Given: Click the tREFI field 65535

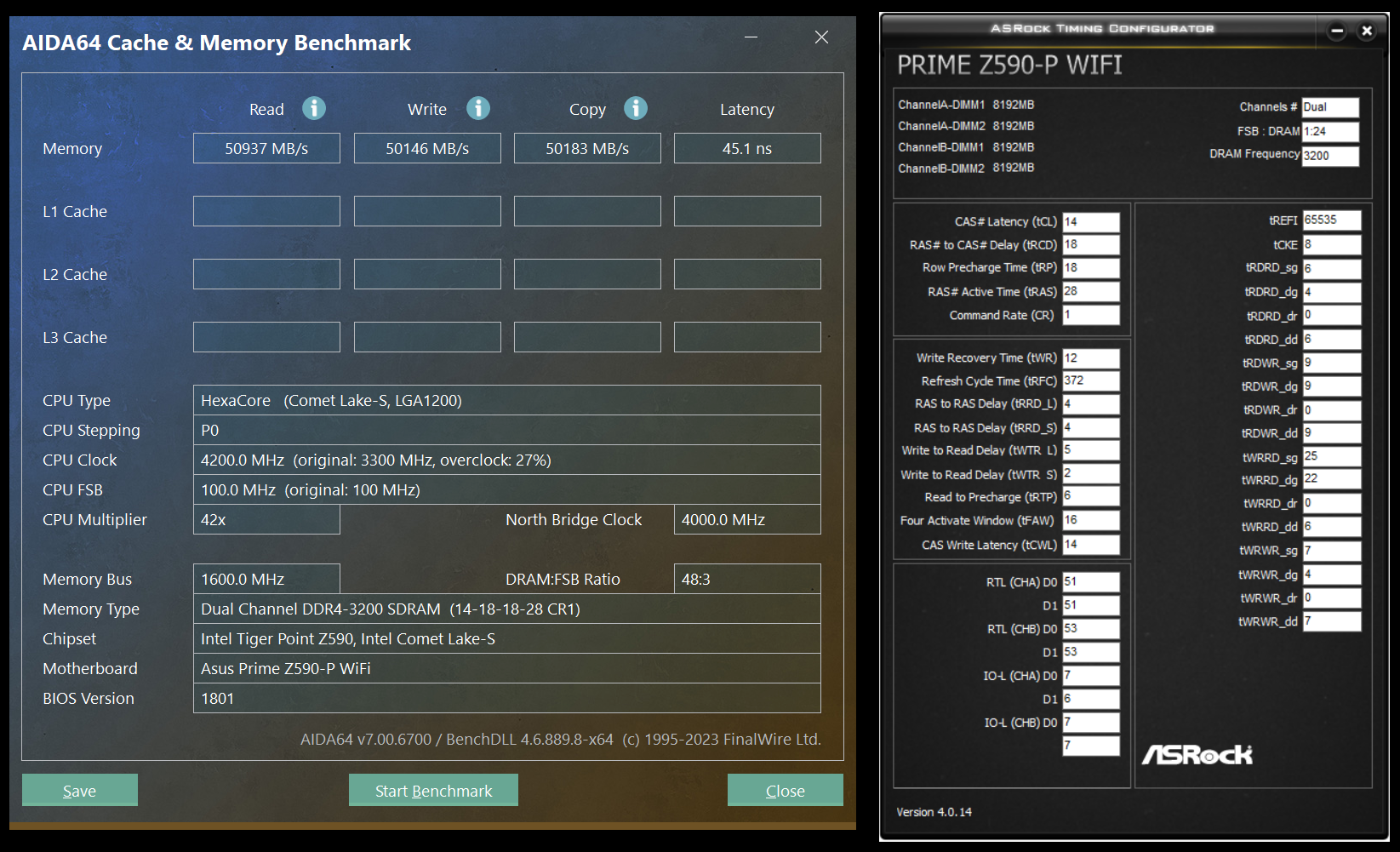Looking at the screenshot, I should 1332,220.
